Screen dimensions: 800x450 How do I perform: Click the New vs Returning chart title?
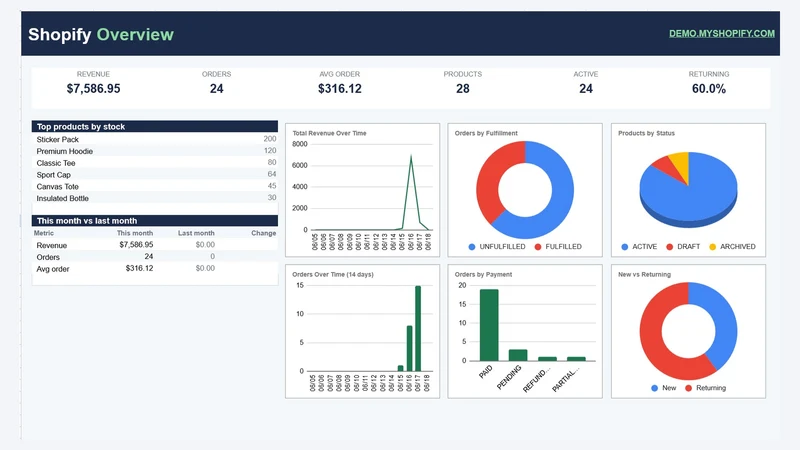[x=644, y=274]
